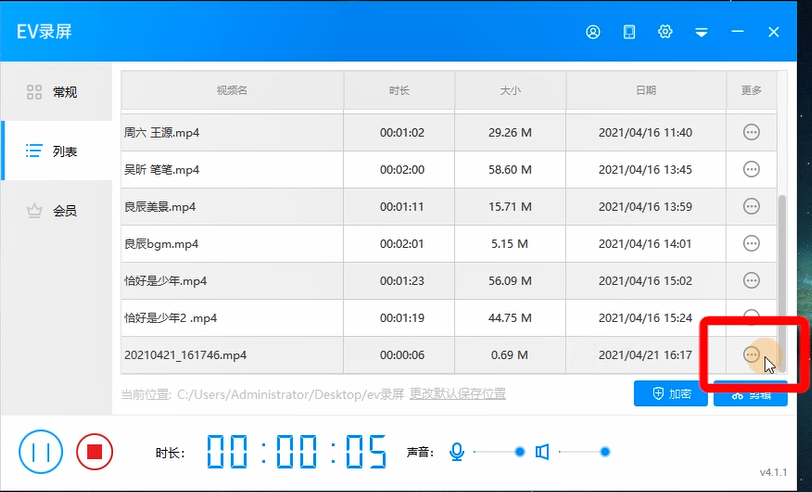Open the mobile device icon in title bar
Viewport: 812px width, 492px height.
(x=629, y=32)
